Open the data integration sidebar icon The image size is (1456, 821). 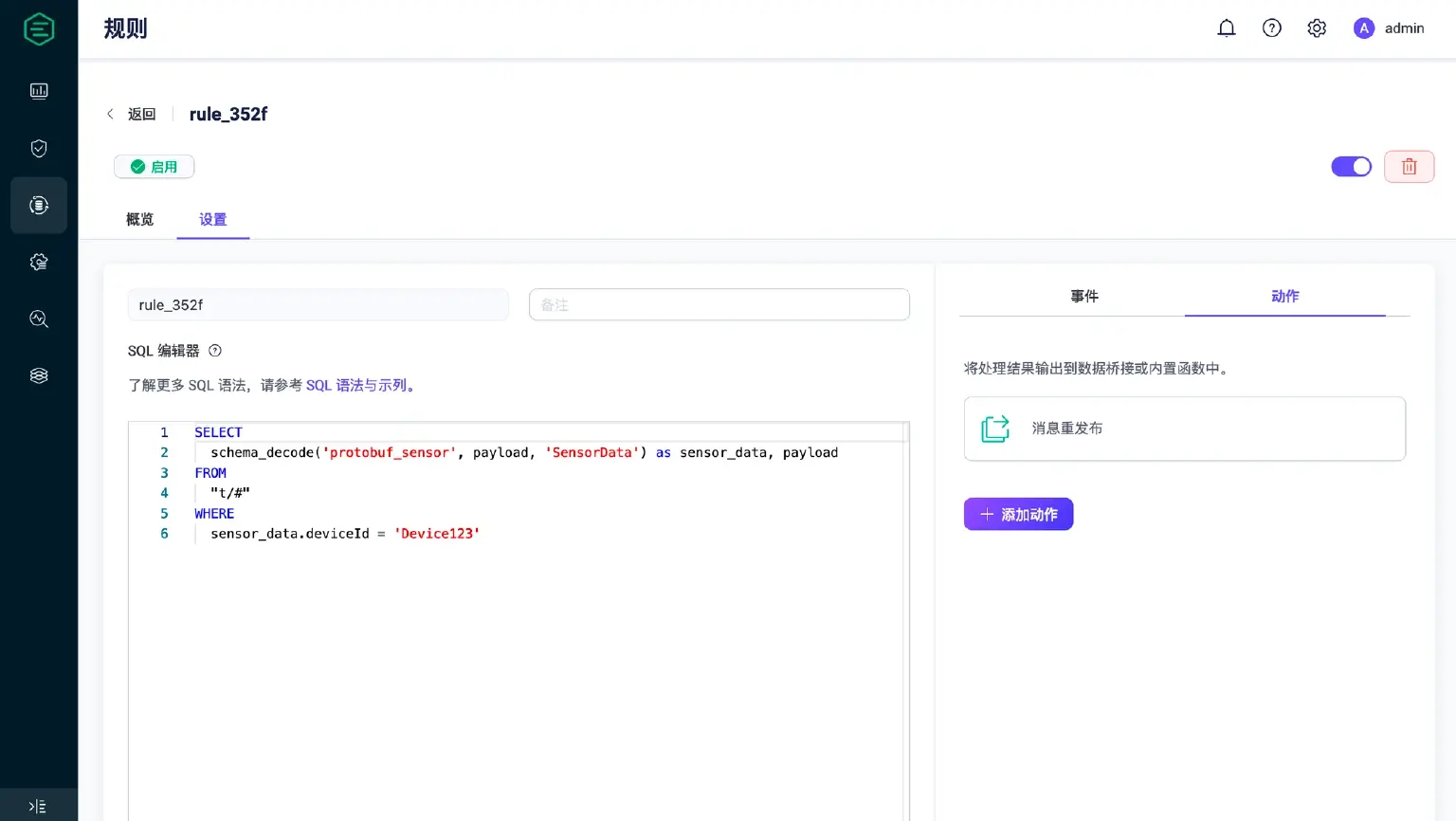point(39,205)
